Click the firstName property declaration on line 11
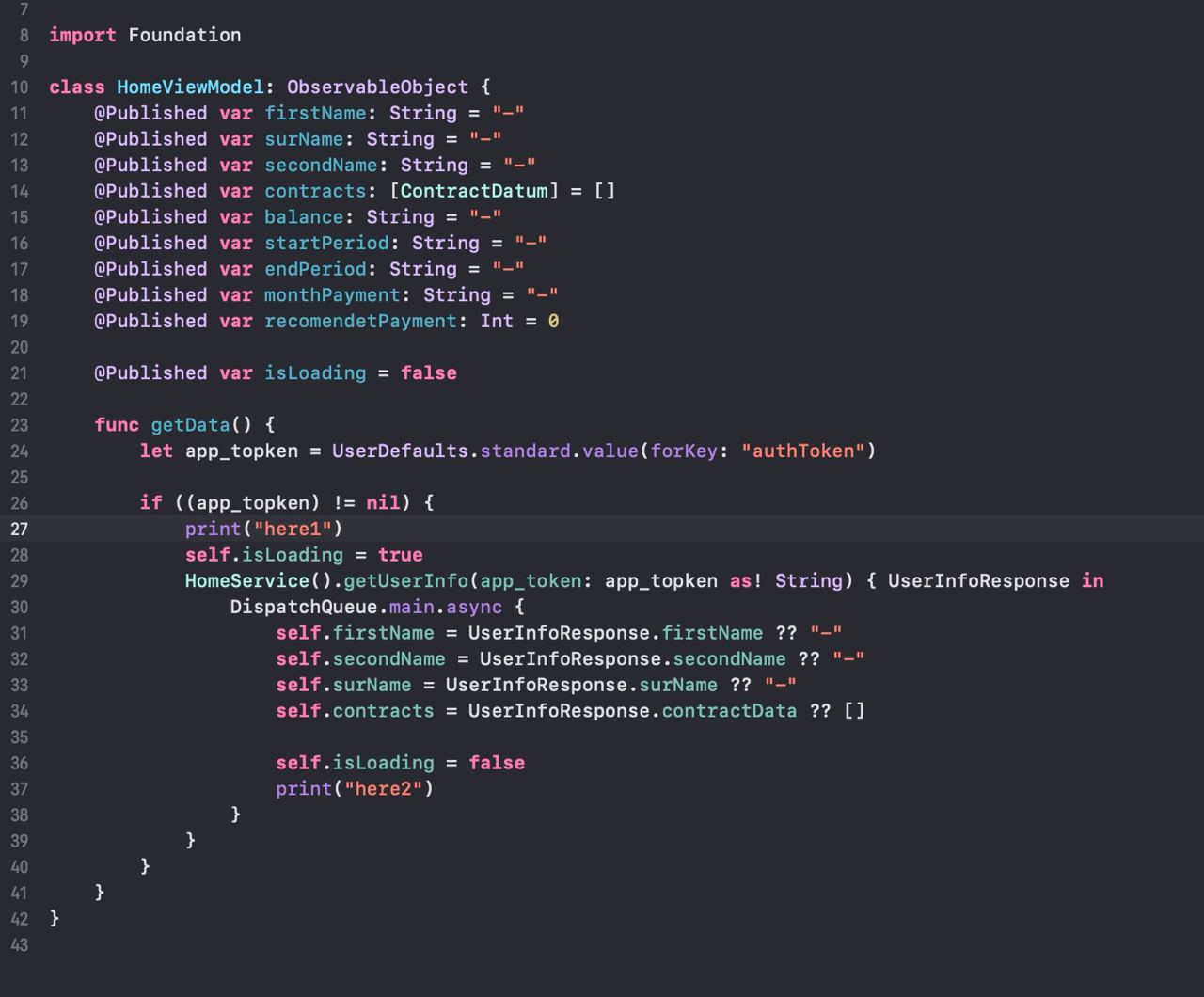This screenshot has height=997, width=1204. (315, 113)
